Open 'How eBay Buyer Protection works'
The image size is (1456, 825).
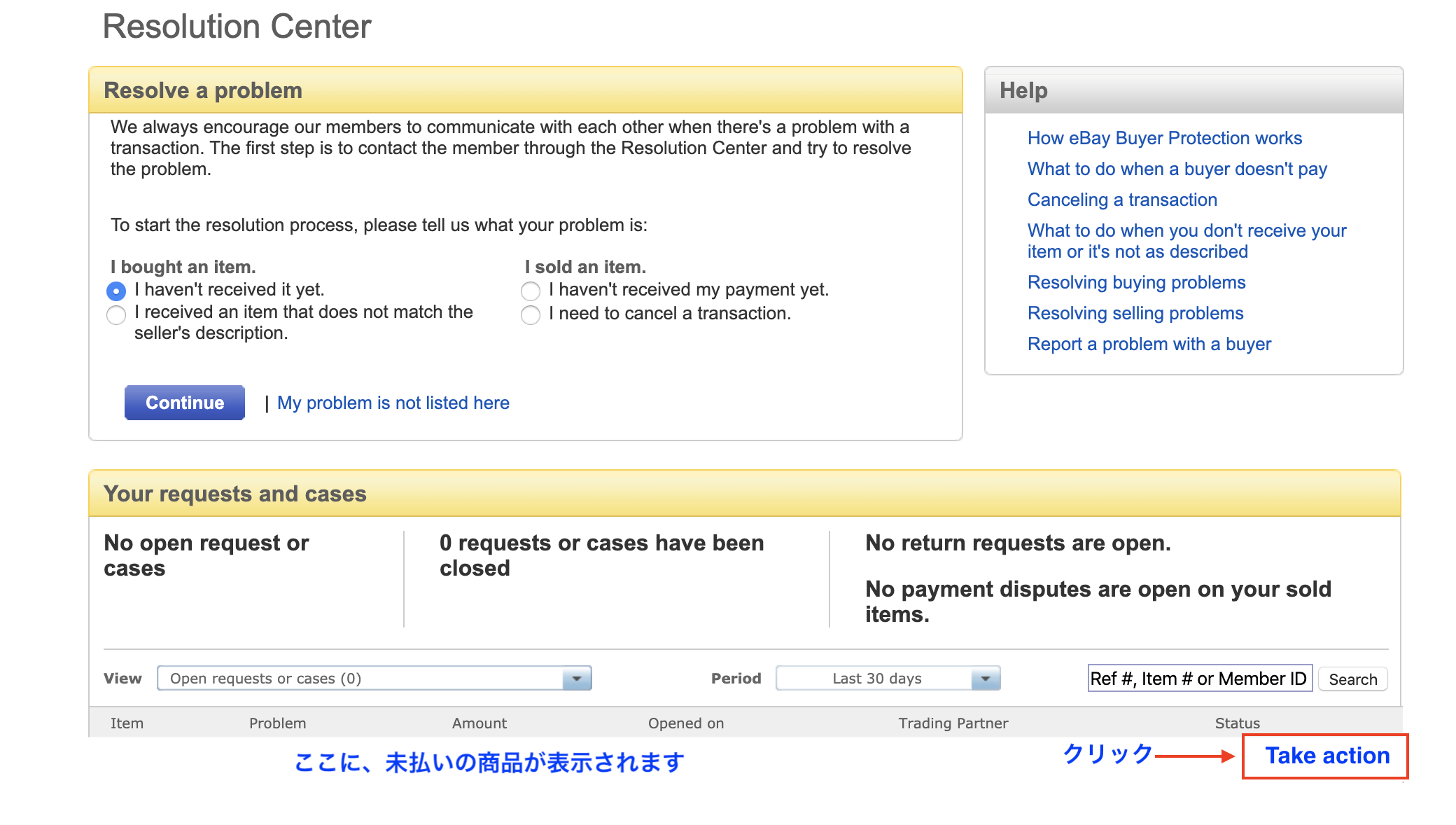[1164, 139]
